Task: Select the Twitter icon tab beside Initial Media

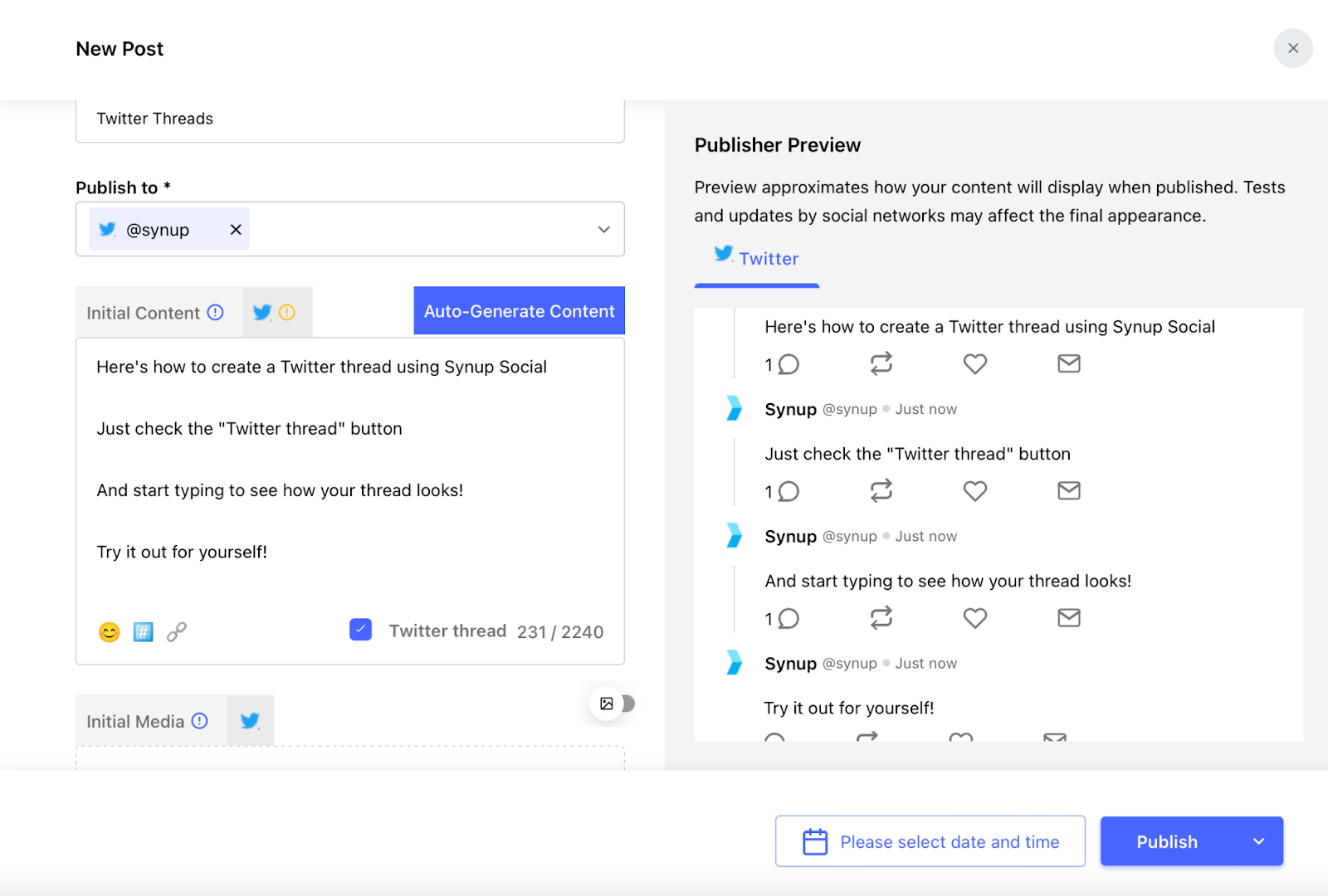Action: (x=250, y=721)
